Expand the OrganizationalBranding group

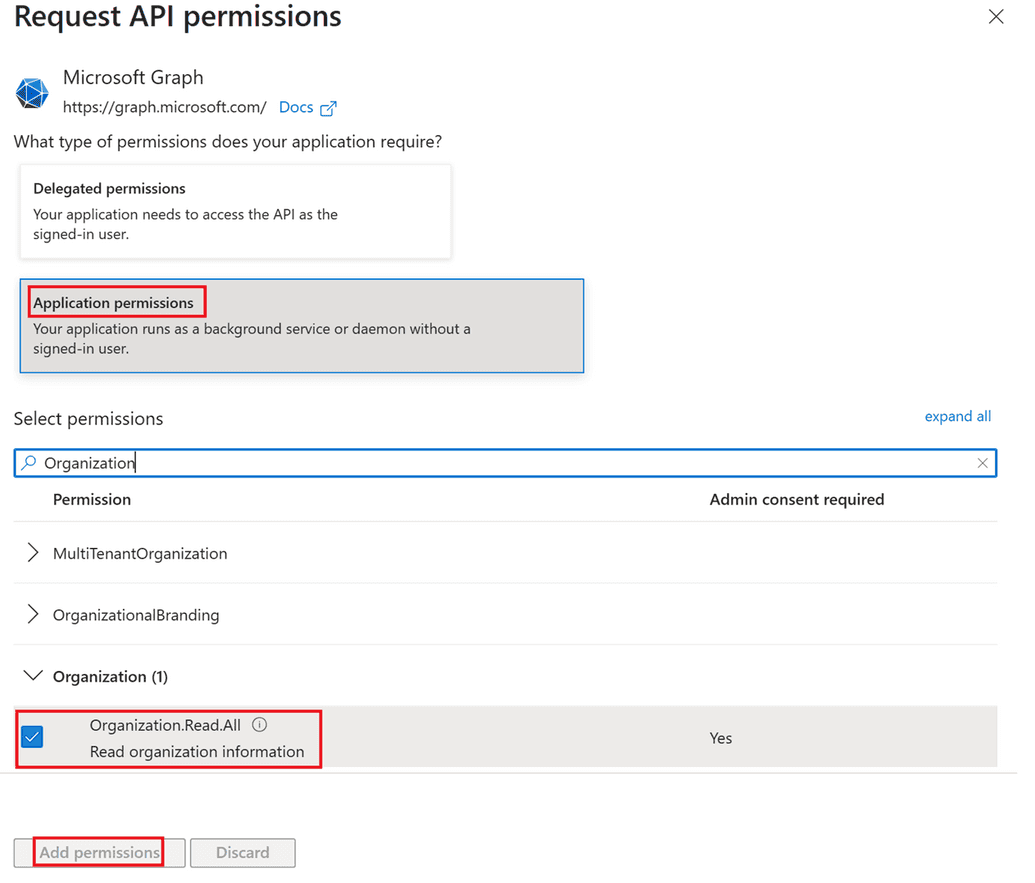coord(31,614)
